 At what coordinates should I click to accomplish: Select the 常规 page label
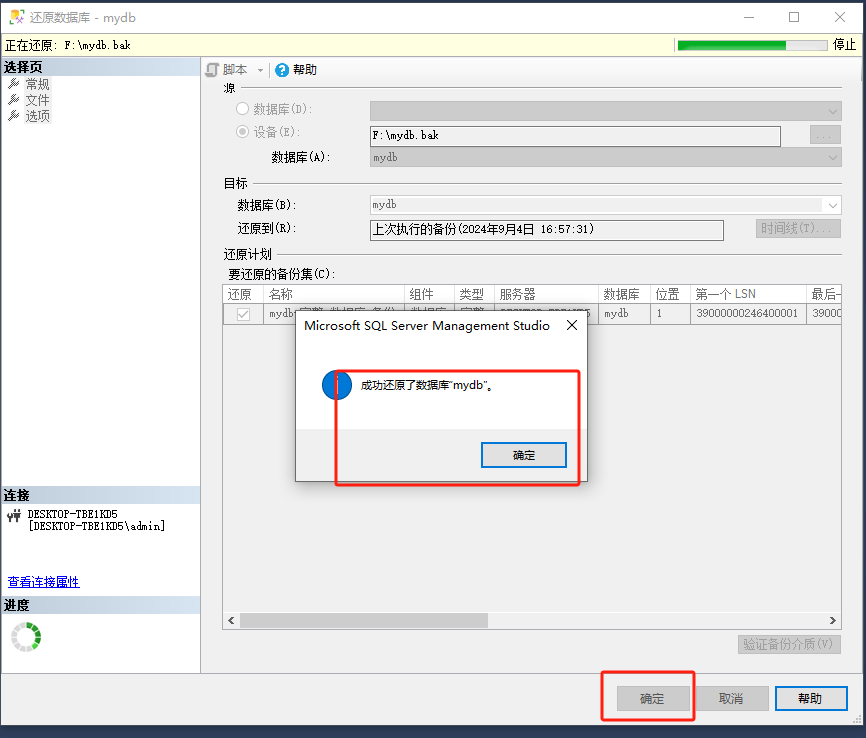(38, 84)
